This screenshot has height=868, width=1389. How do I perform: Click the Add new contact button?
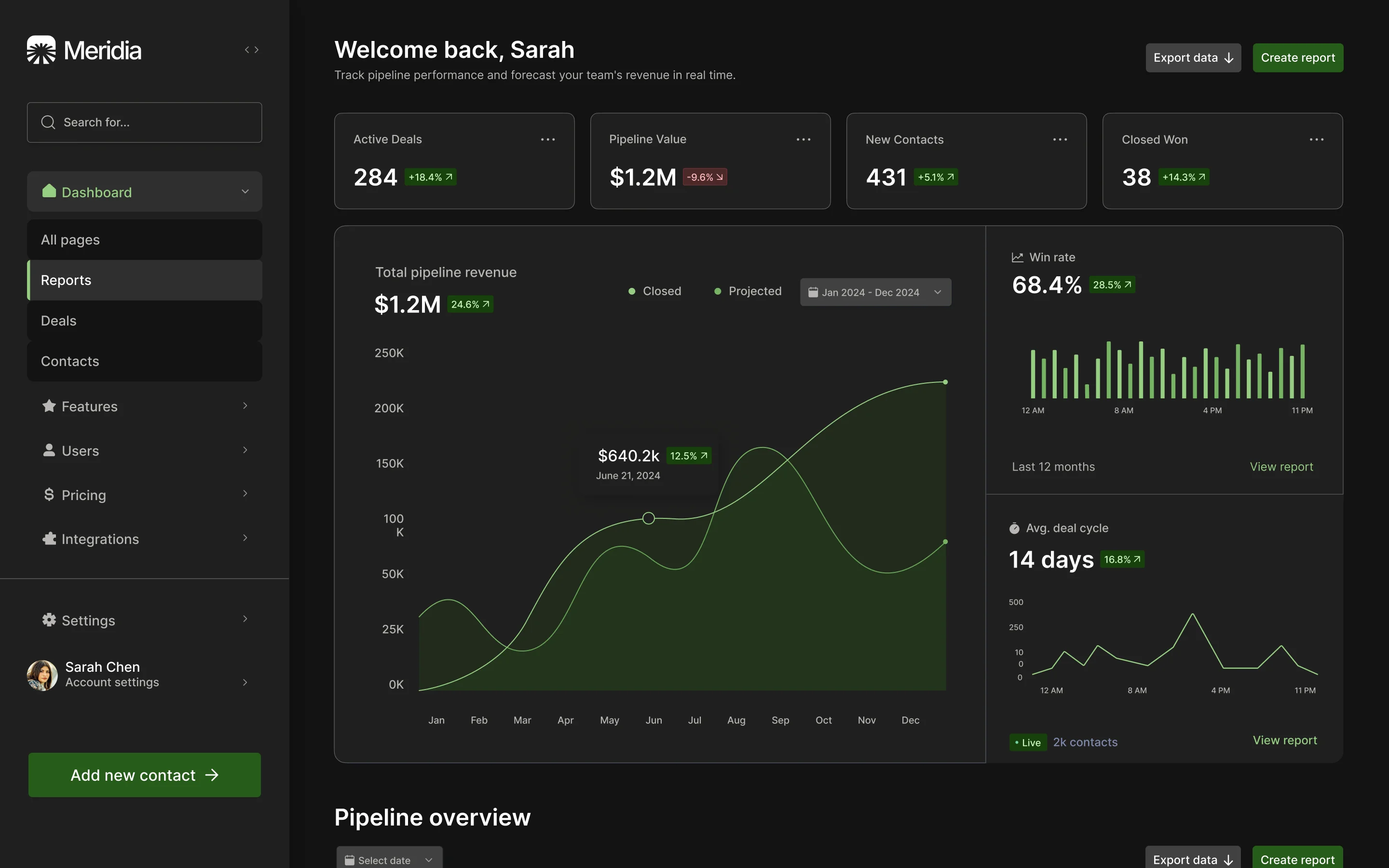click(145, 775)
